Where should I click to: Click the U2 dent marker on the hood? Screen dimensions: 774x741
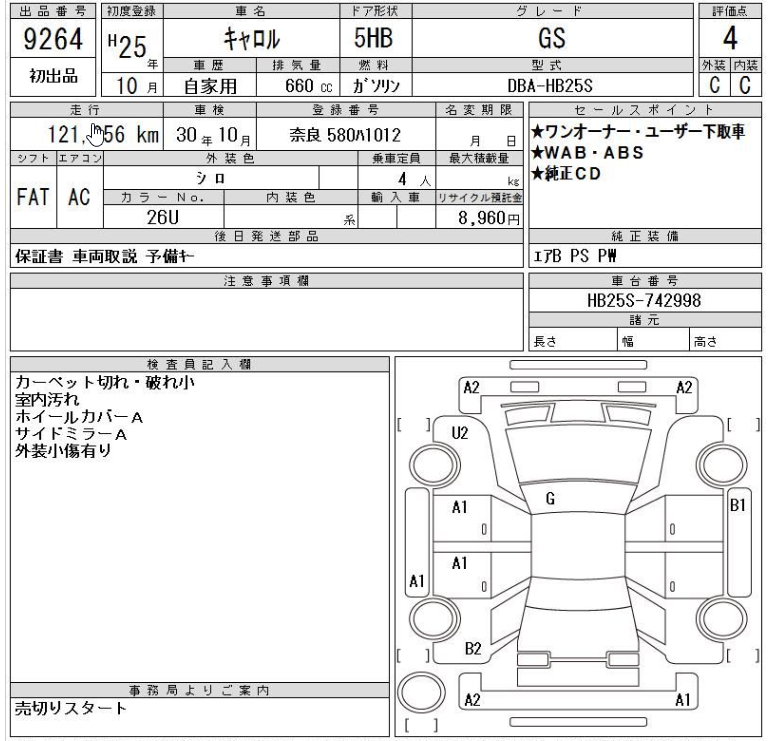461,433
